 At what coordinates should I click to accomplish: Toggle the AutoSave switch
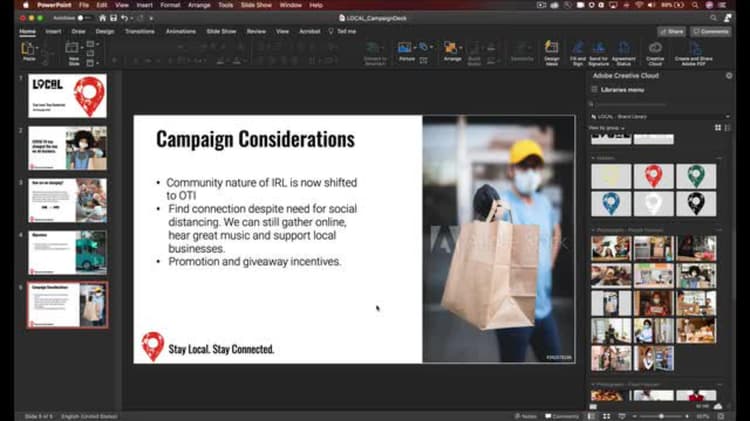[x=85, y=17]
